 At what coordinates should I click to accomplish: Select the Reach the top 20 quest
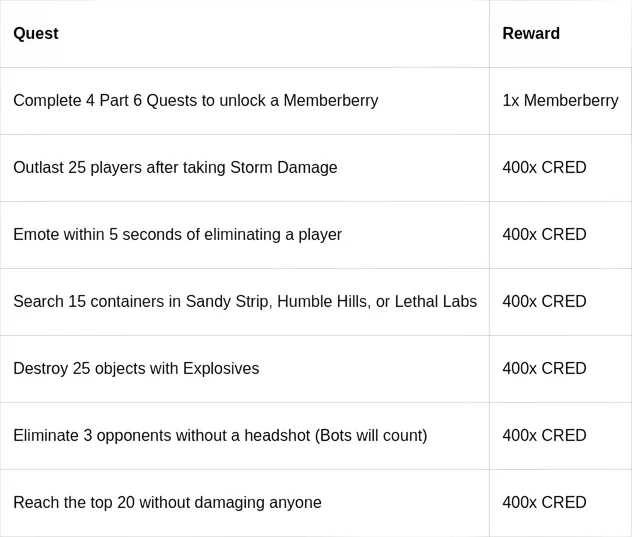pos(167,503)
